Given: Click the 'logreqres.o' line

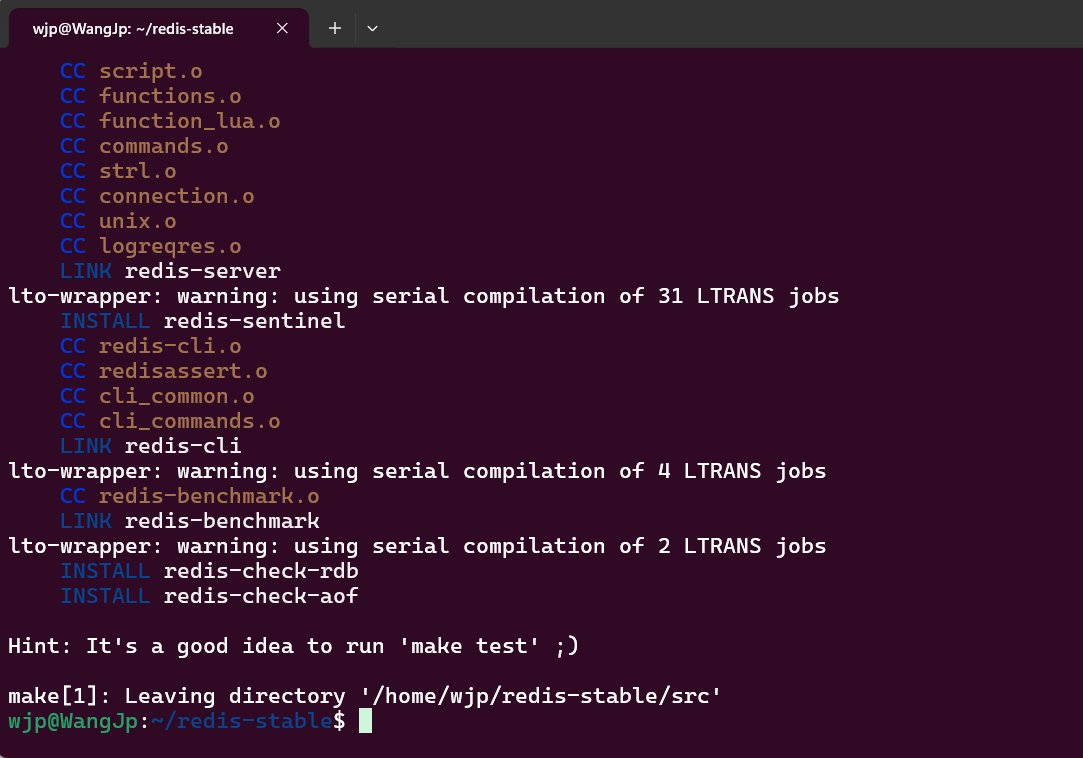Looking at the screenshot, I should (x=151, y=246).
